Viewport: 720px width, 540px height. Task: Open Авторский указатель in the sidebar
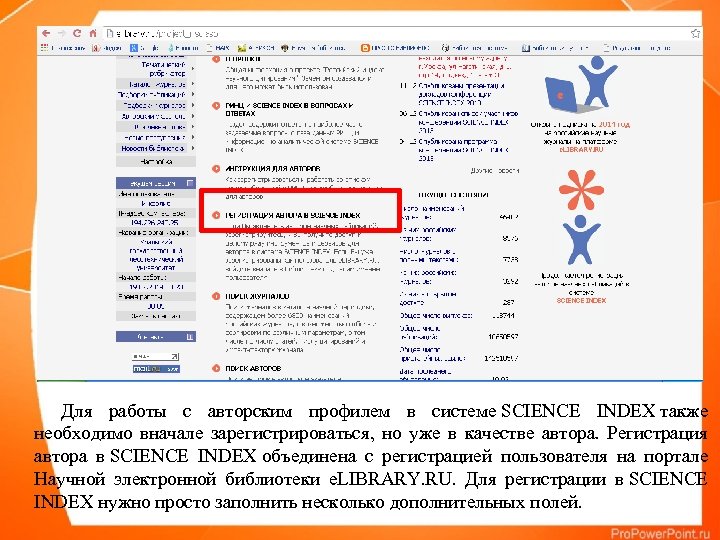pyautogui.click(x=154, y=117)
